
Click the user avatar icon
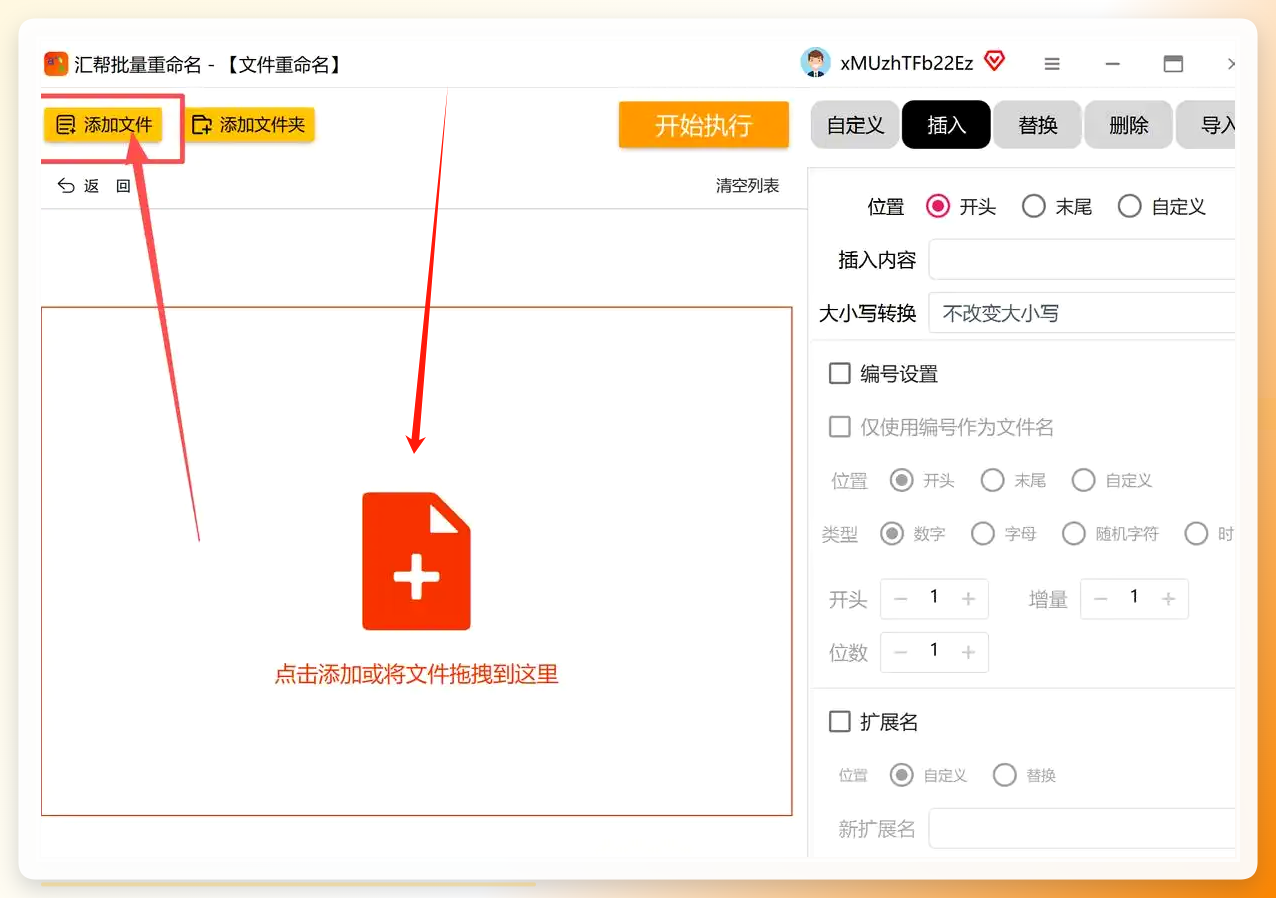[x=816, y=63]
